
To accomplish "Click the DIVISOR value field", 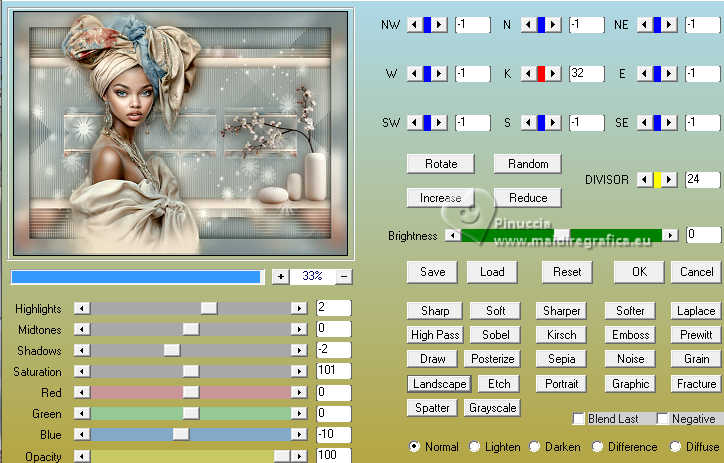I will (x=703, y=180).
